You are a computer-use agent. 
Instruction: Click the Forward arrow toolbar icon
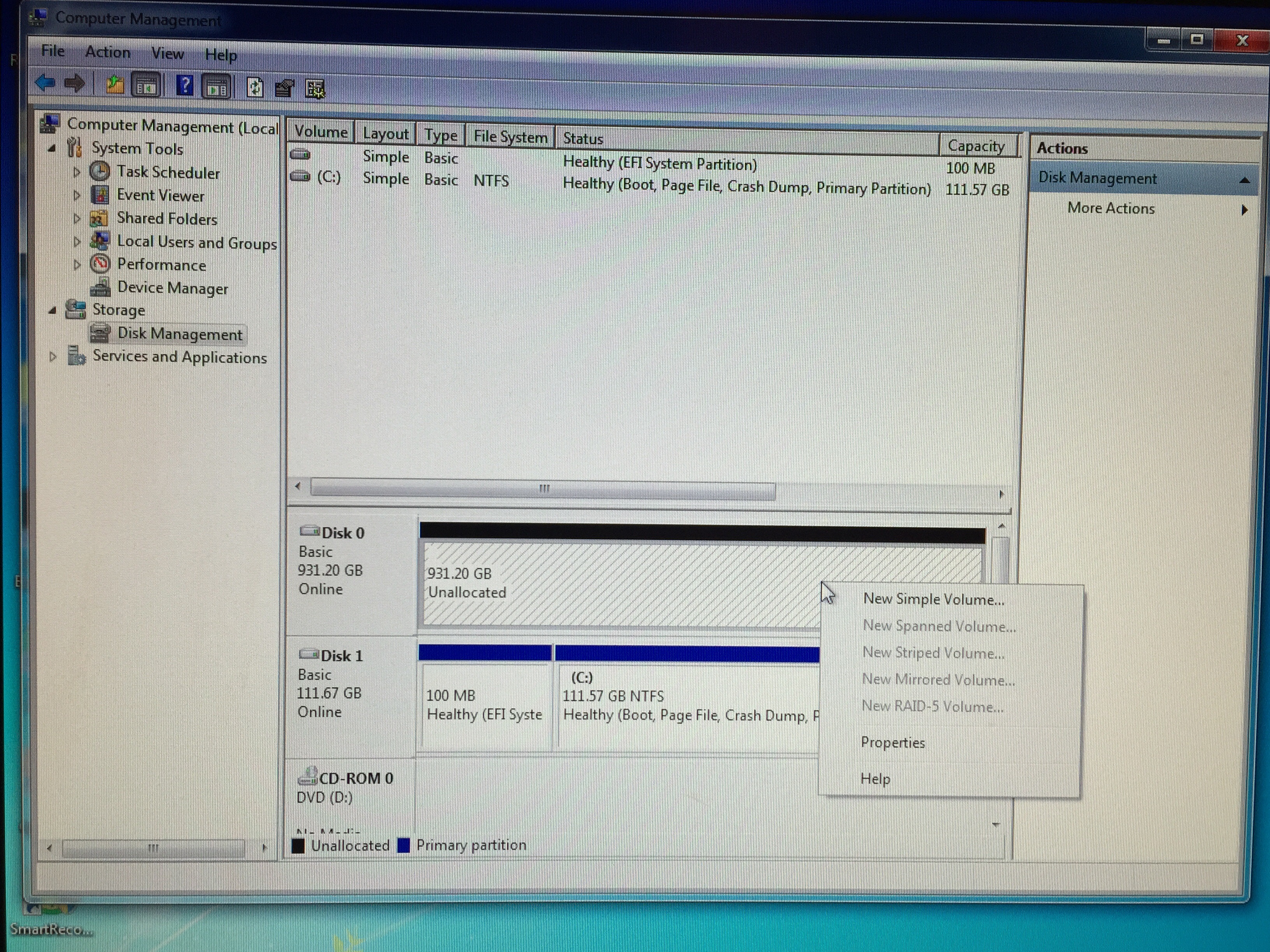click(x=75, y=84)
